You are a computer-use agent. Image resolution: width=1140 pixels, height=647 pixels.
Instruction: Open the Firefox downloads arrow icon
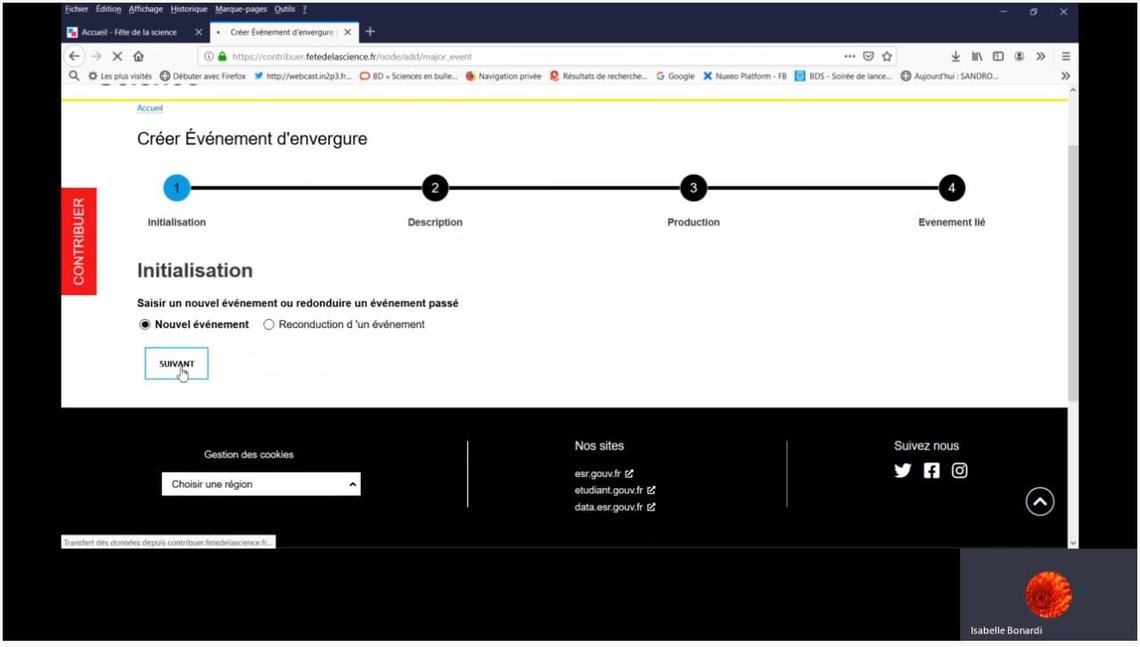click(955, 57)
